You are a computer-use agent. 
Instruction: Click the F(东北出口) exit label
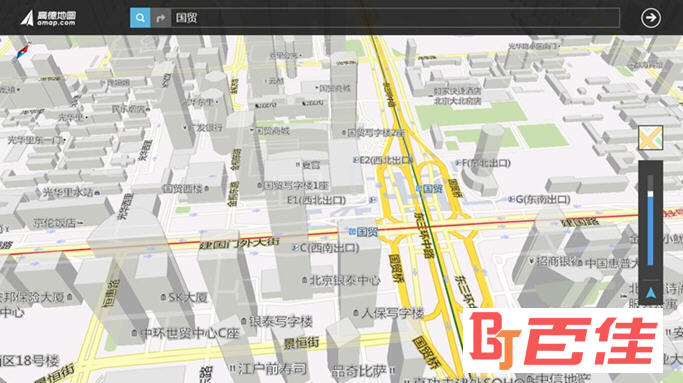click(483, 163)
